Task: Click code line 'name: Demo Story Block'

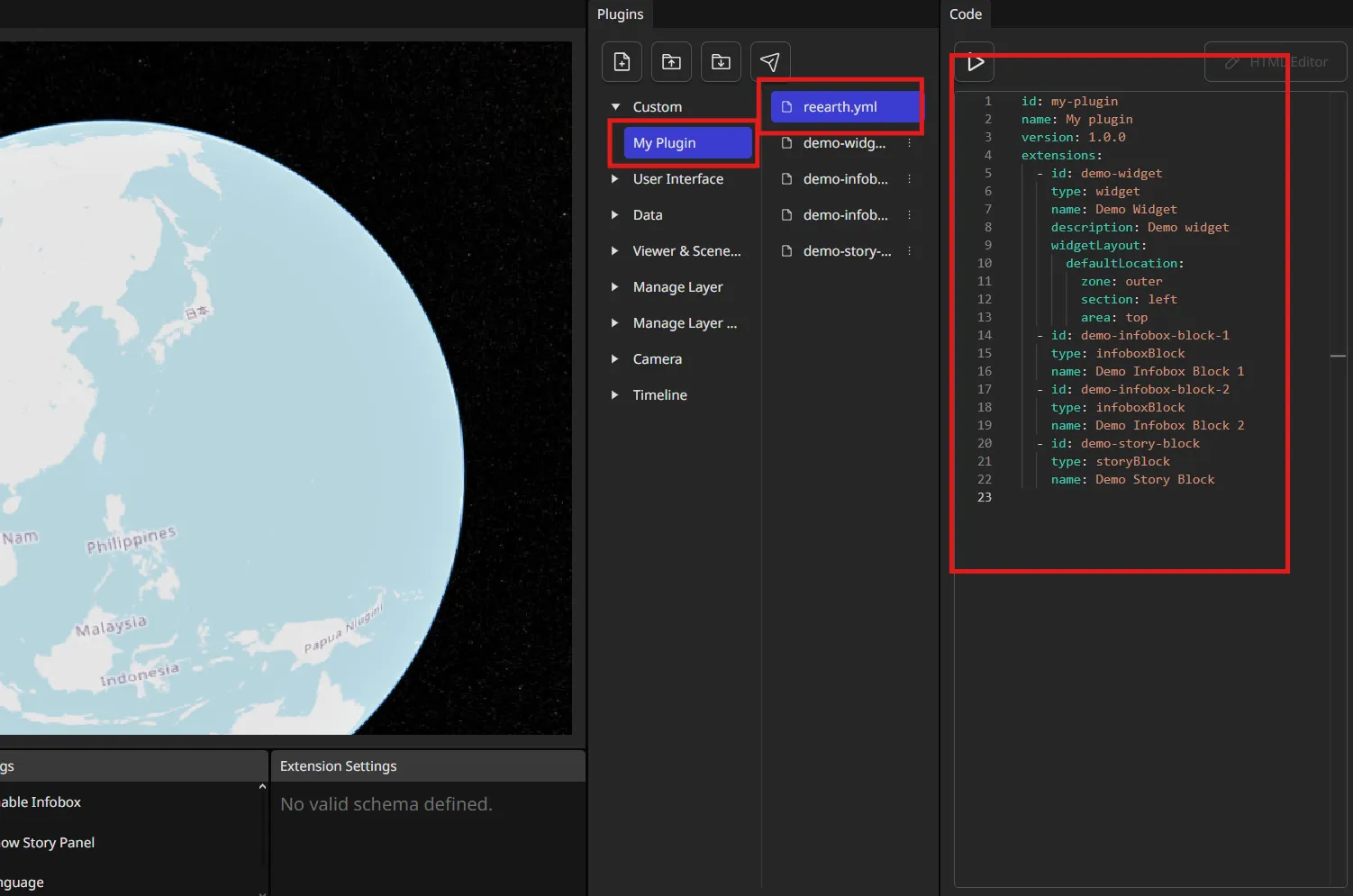Action: (1132, 479)
